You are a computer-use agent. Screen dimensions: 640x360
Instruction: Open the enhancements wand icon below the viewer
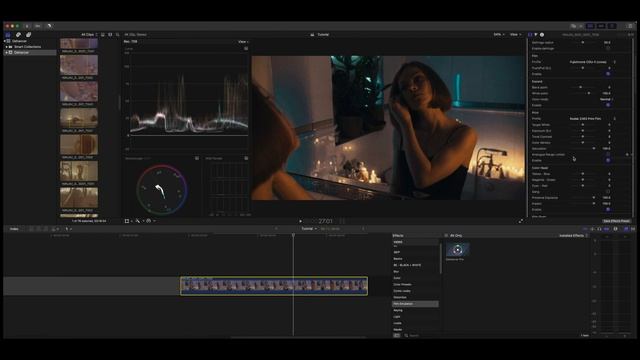pyautogui.click(x=138, y=221)
